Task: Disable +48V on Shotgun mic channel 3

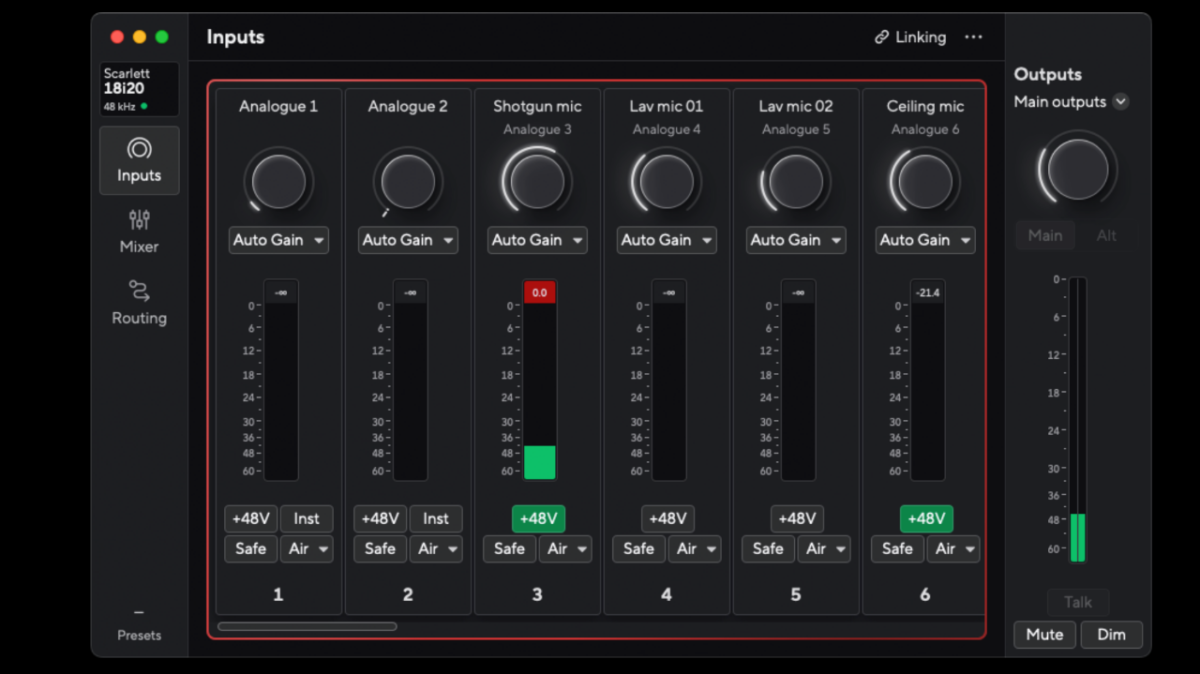Action: (x=538, y=518)
